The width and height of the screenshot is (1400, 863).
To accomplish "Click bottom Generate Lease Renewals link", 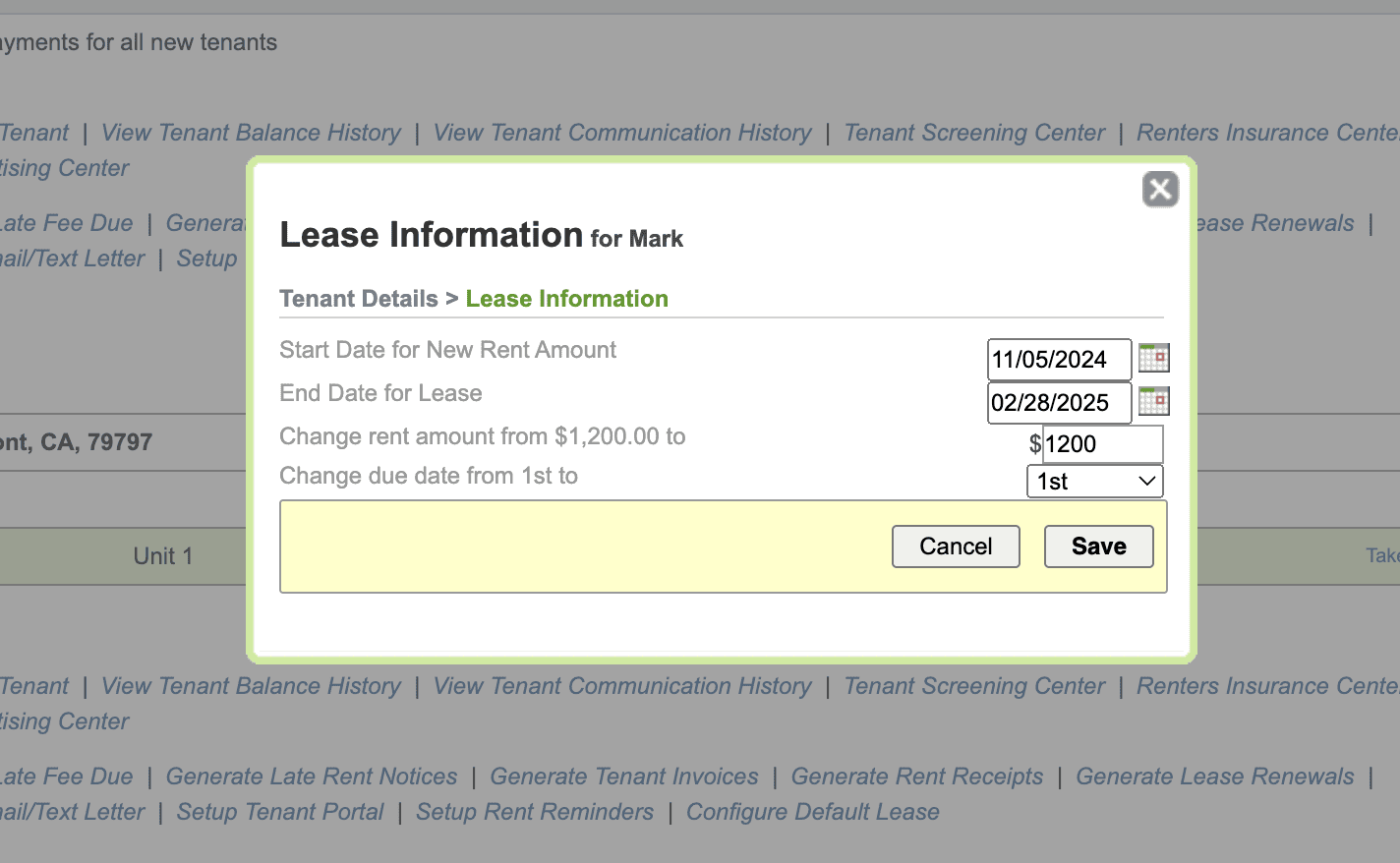I will coord(1214,777).
